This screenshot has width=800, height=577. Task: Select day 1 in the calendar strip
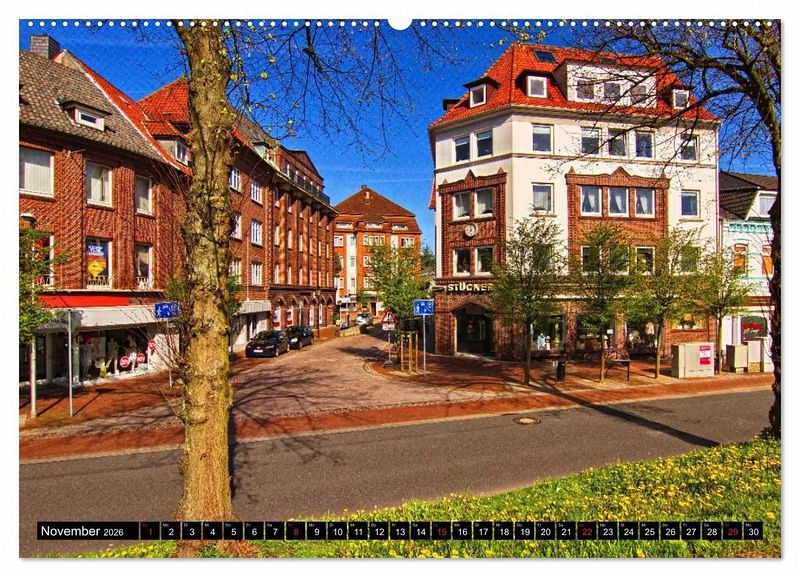[149, 531]
